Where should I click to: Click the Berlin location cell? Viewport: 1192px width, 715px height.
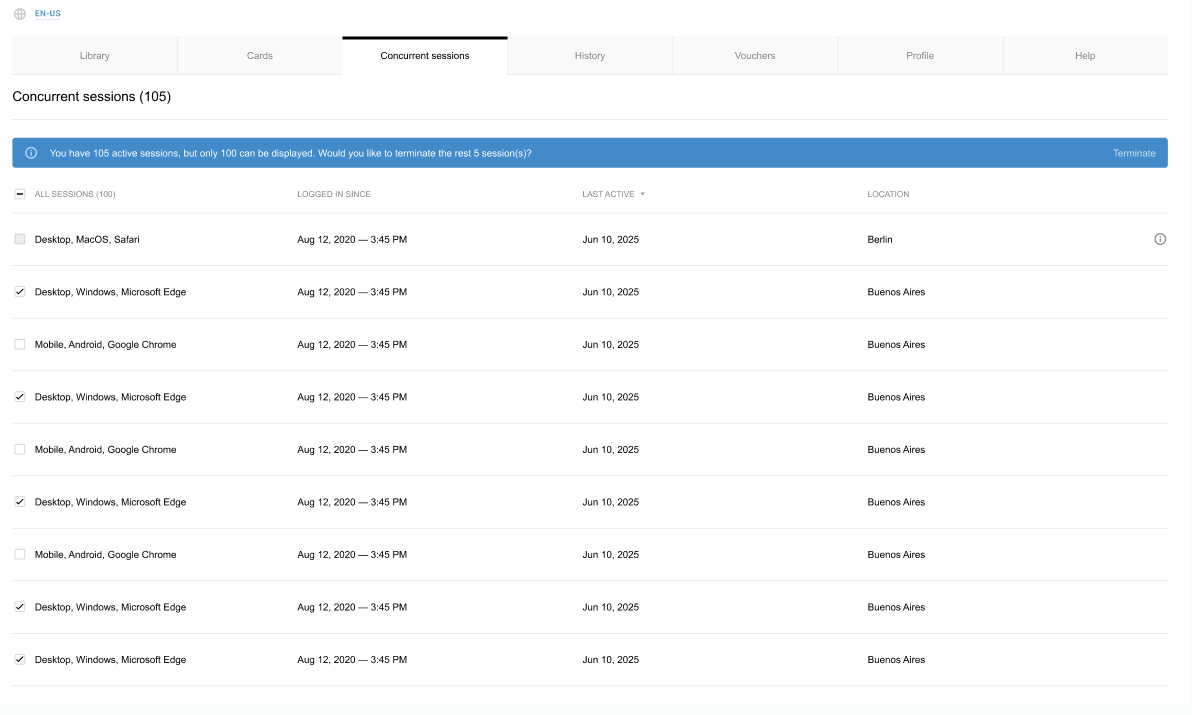click(x=880, y=239)
